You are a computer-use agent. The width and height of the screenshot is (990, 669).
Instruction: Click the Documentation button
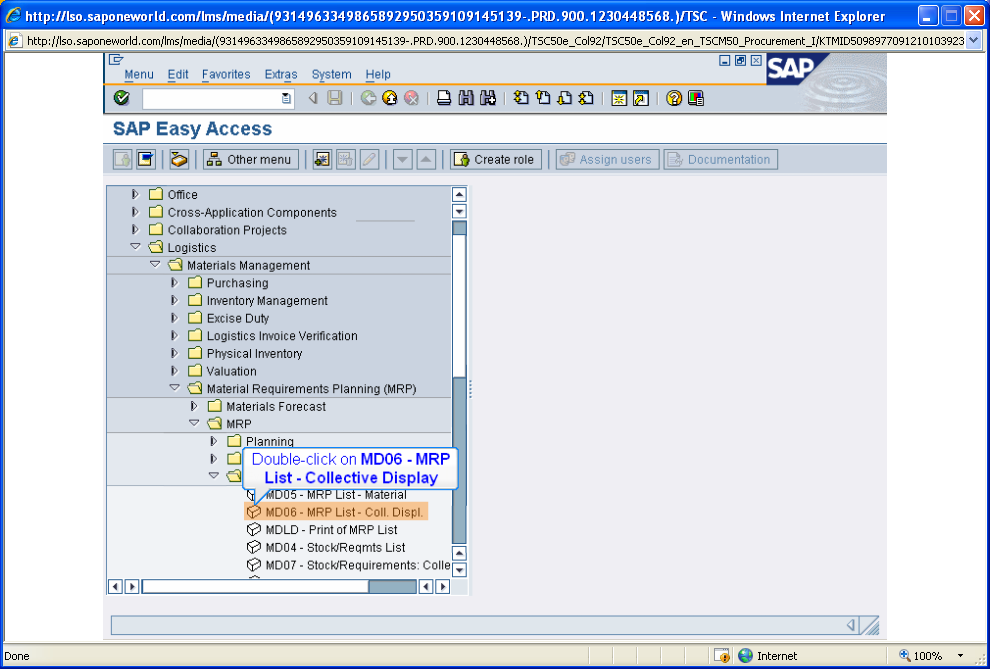point(720,160)
